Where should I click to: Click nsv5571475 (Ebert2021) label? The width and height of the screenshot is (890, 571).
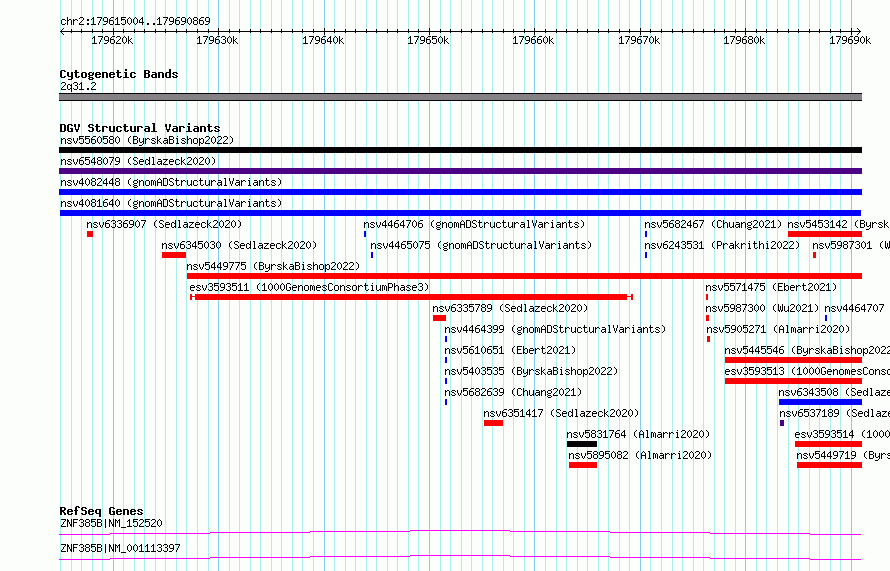[771, 287]
